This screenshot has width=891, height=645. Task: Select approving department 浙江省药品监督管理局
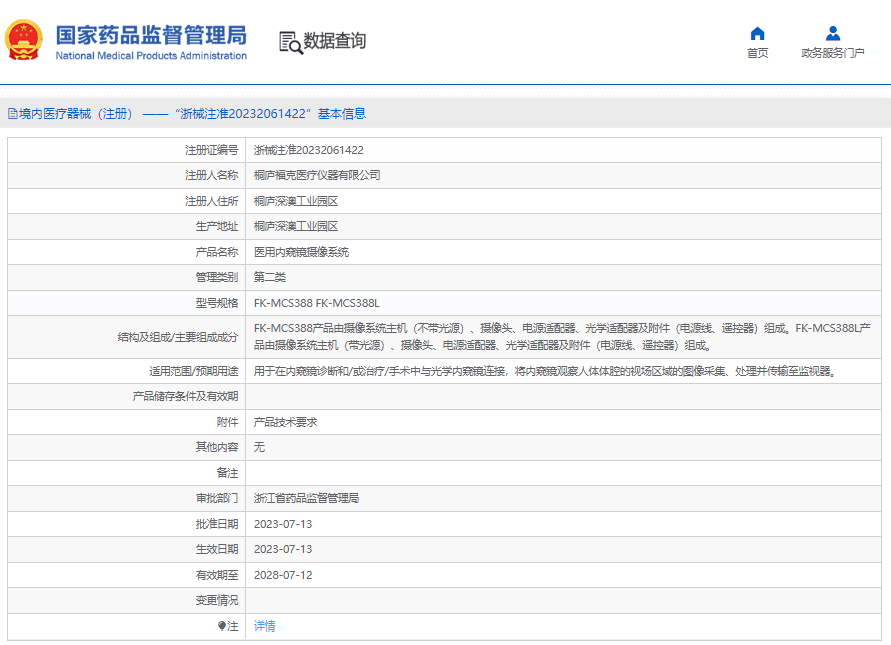pos(306,498)
